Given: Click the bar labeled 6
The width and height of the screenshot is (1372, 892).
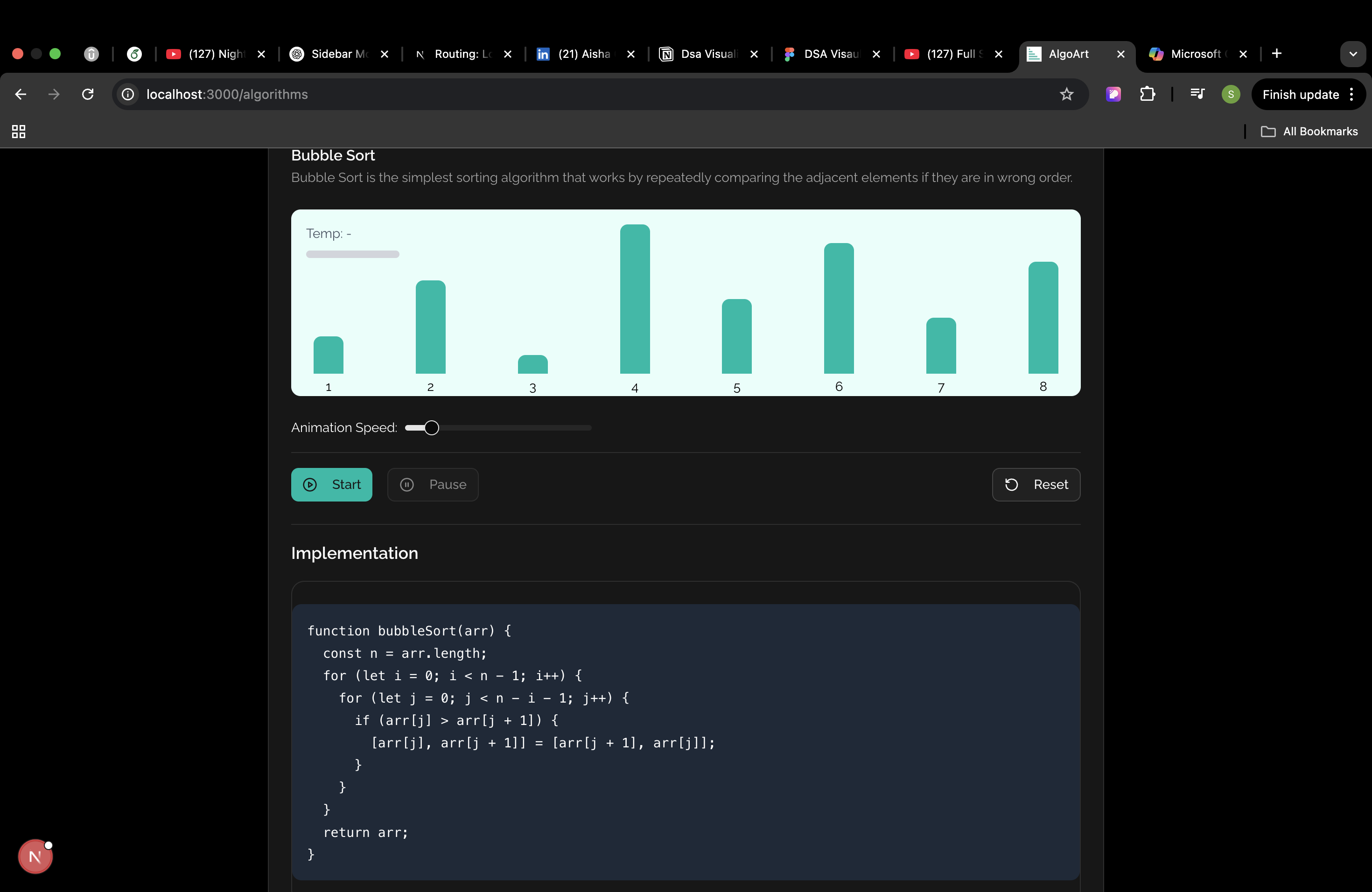Looking at the screenshot, I should tap(839, 308).
